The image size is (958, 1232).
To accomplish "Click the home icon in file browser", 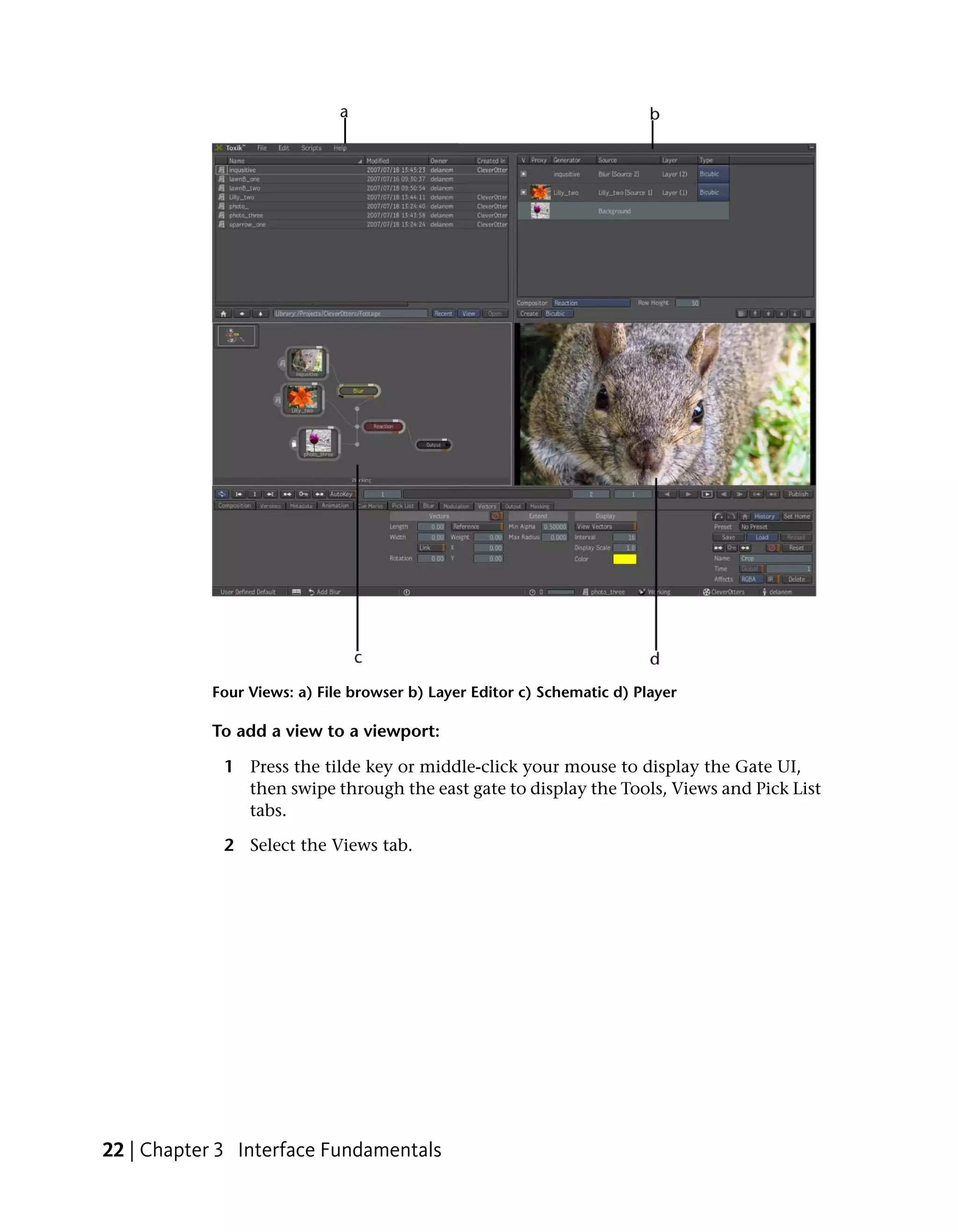I will [223, 313].
